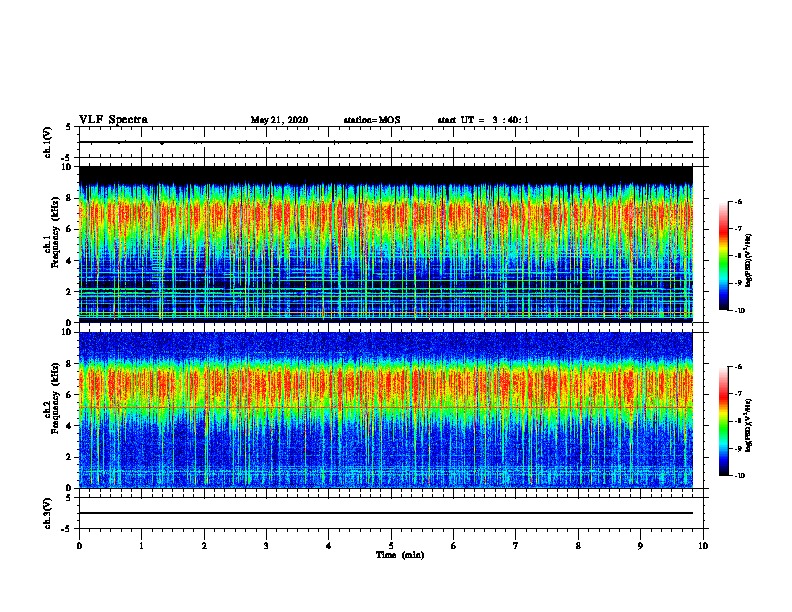Click the '6' kHz tick on ch.1 frequency axis
The image size is (792, 612).
(69, 229)
